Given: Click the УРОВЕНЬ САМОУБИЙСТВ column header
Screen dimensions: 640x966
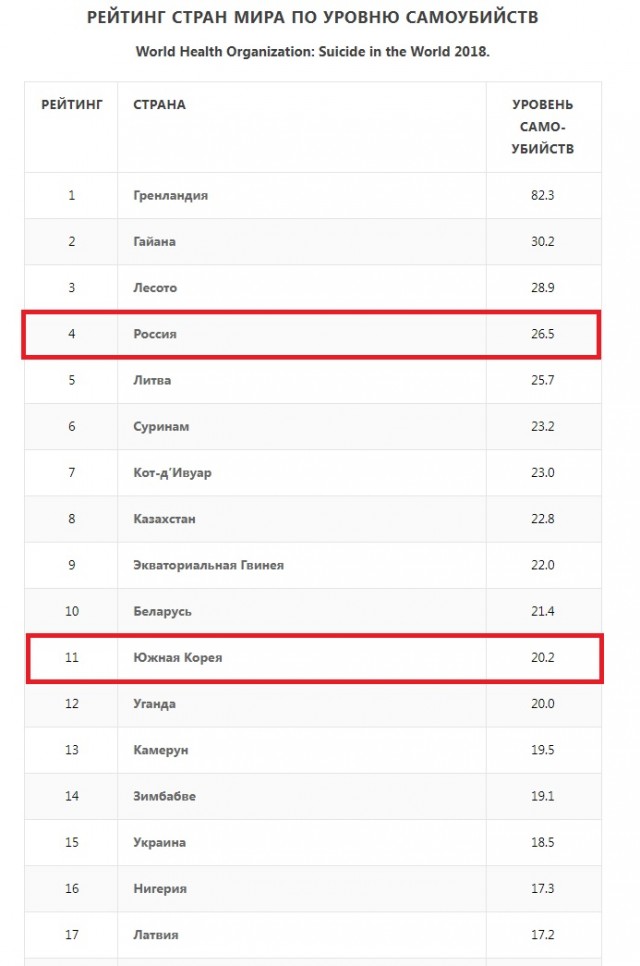Looking at the screenshot, I should (543, 127).
